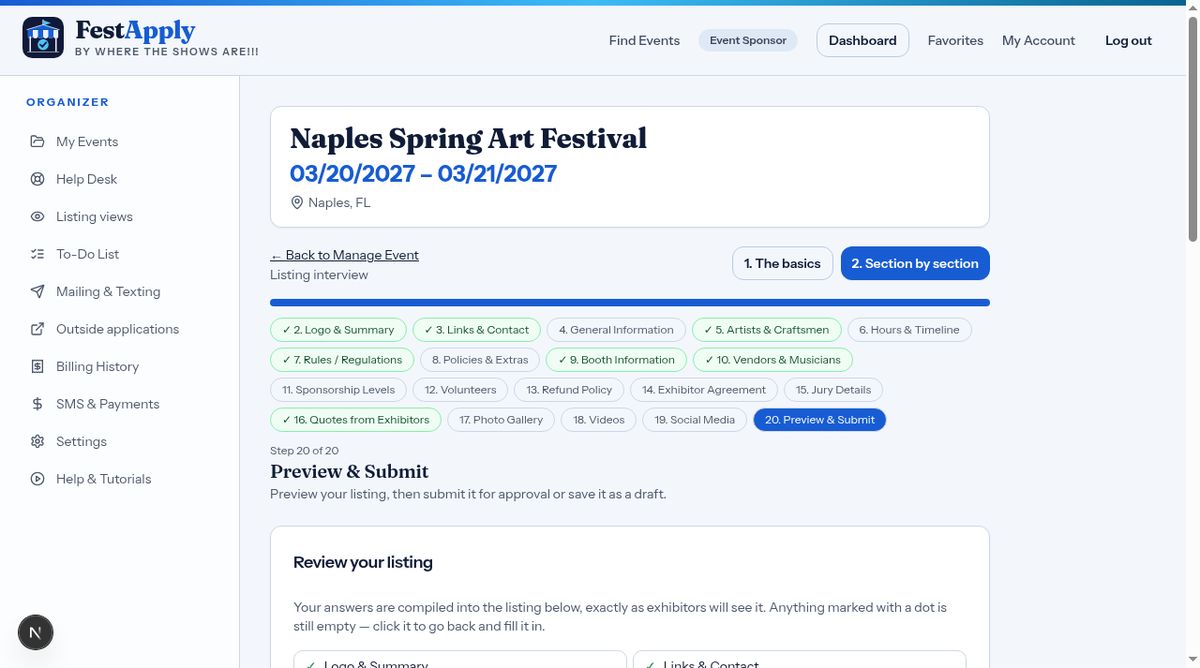The width and height of the screenshot is (1200, 668).
Task: Jump to step 4. General Information
Action: click(616, 330)
